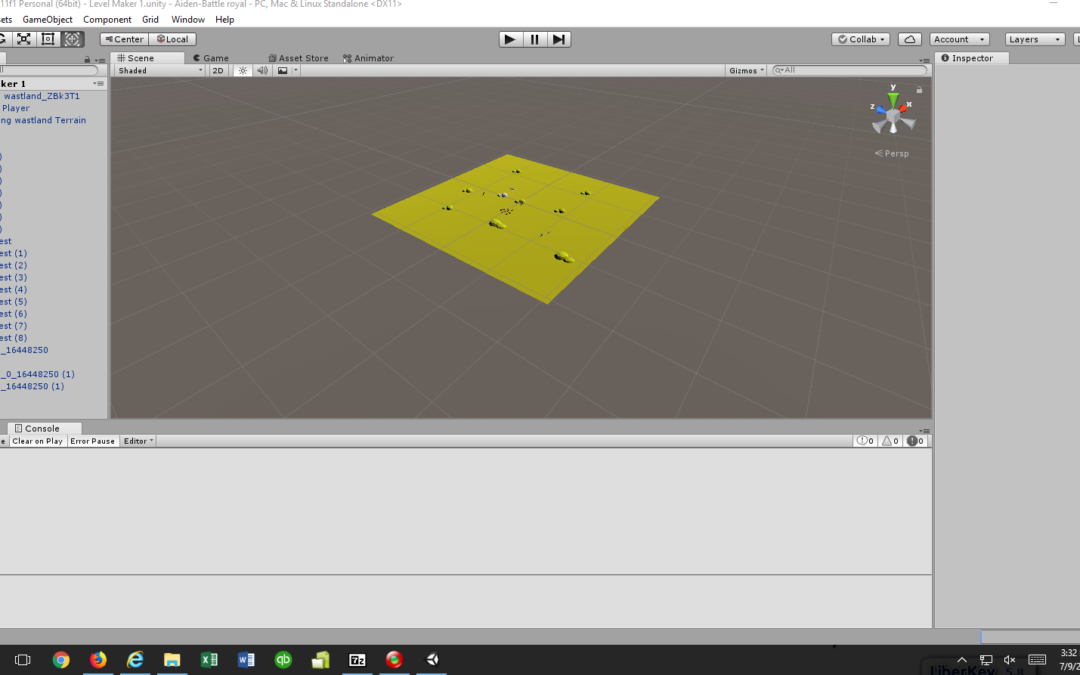This screenshot has width=1080, height=675.
Task: Open Firefox from taskbar
Action: tap(98, 660)
